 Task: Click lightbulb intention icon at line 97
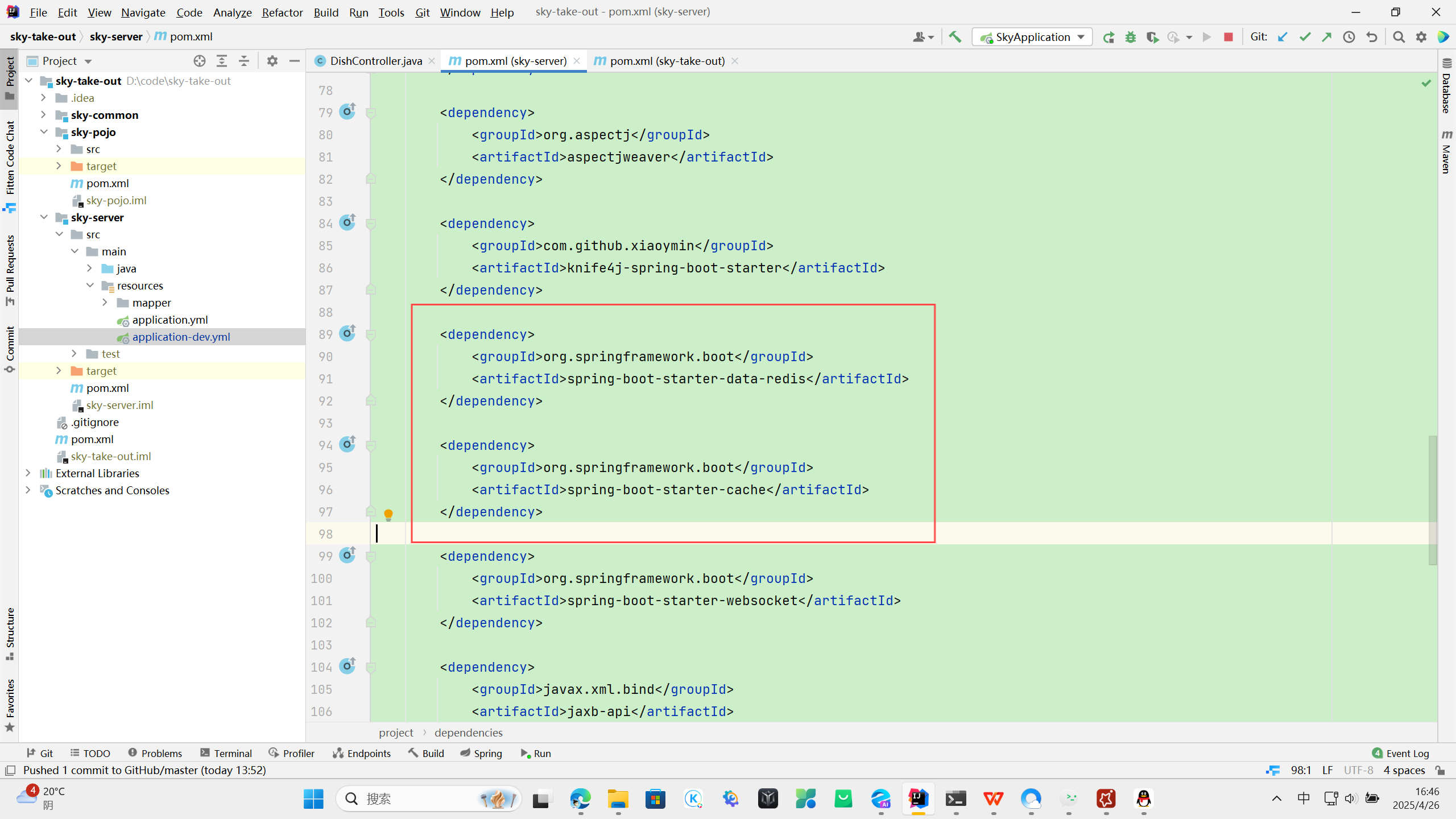(x=388, y=514)
